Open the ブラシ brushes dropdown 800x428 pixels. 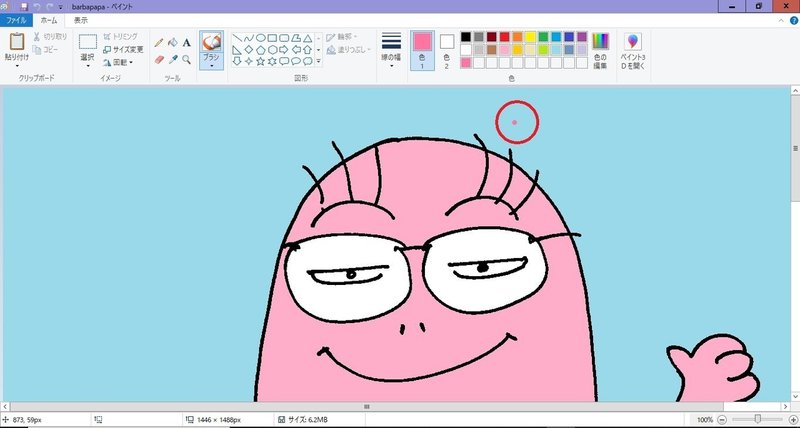click(212, 65)
